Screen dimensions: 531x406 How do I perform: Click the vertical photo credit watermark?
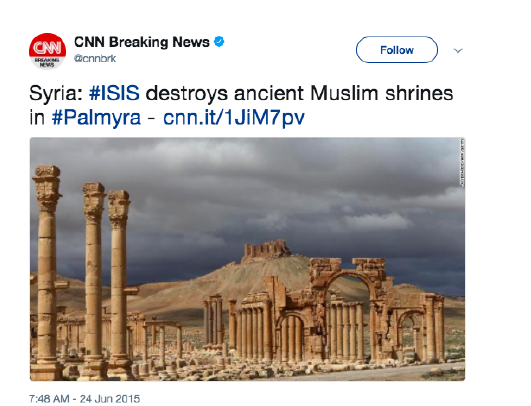pyautogui.click(x=462, y=162)
